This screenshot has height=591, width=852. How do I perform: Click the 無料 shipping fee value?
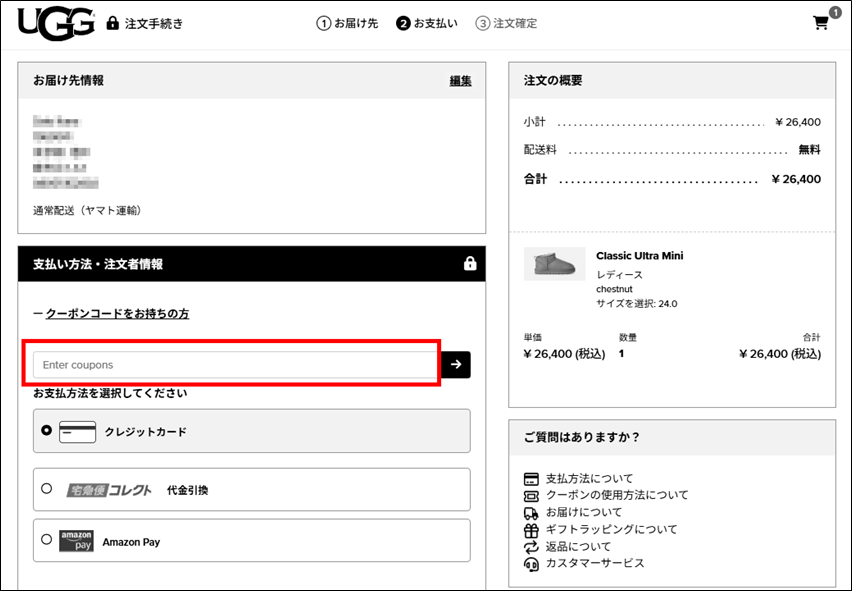[x=810, y=150]
